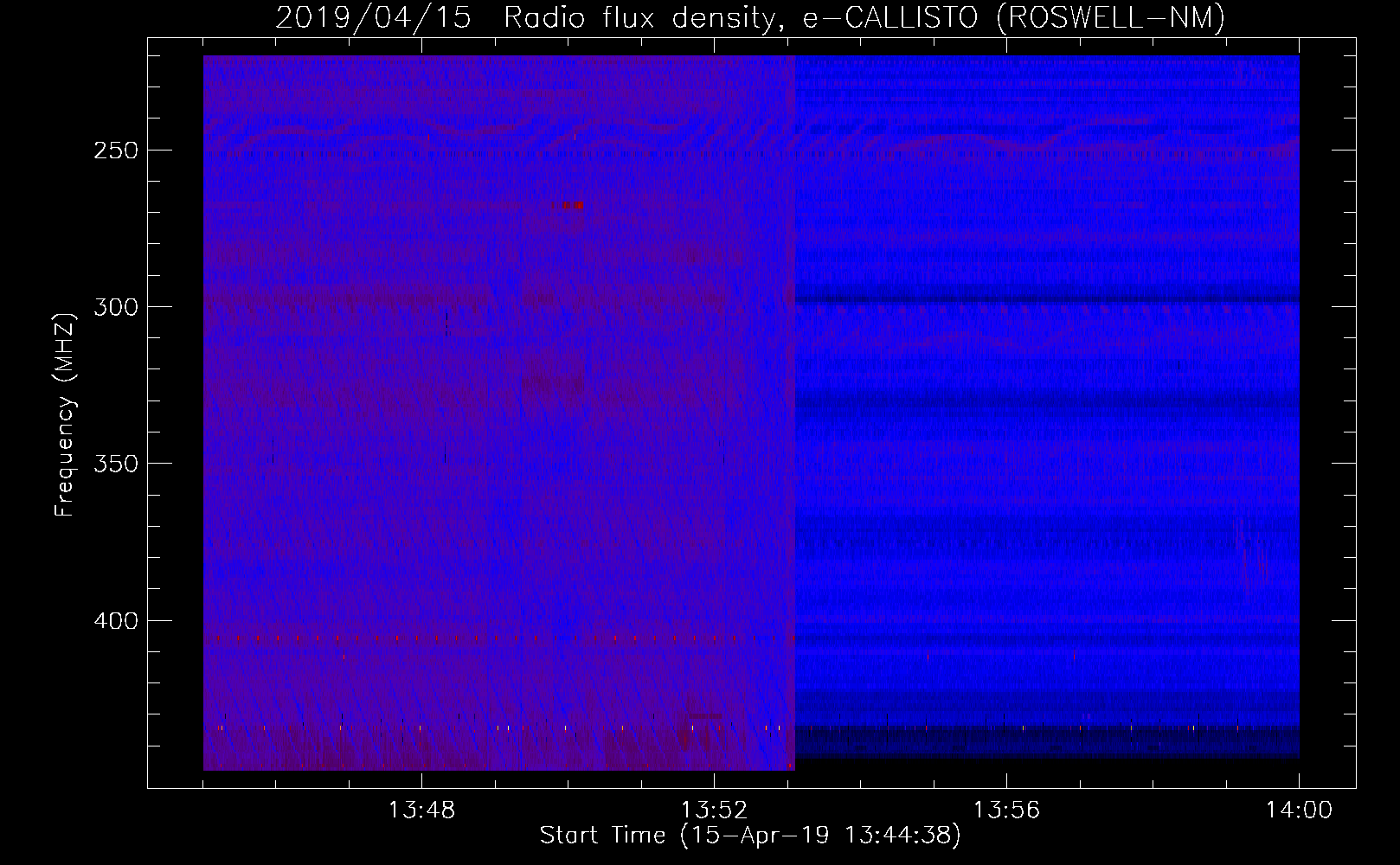Click the 13:48 time axis label
Screen dimensions: 1400x865
click(x=421, y=811)
